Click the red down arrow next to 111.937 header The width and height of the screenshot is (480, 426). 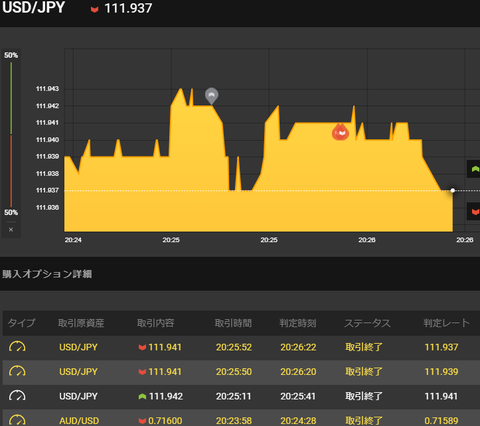coord(95,9)
